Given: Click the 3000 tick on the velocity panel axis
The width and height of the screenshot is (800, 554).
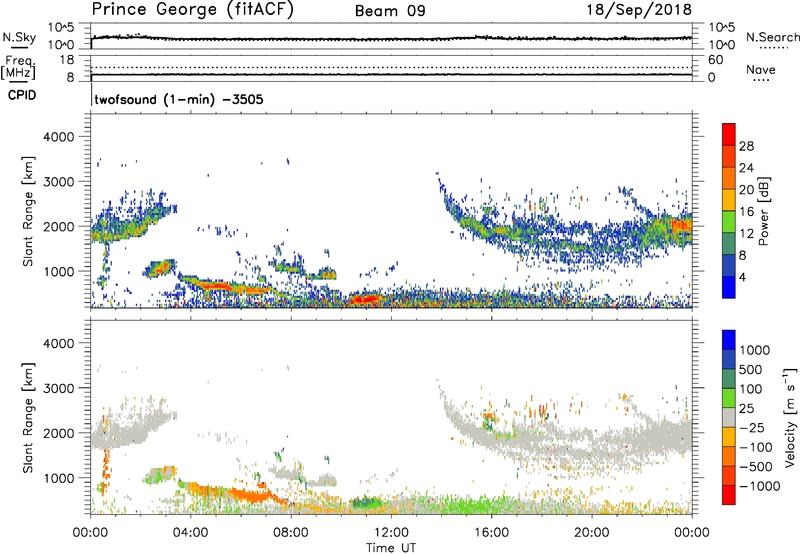Looking at the screenshot, I should pyautogui.click(x=58, y=388).
